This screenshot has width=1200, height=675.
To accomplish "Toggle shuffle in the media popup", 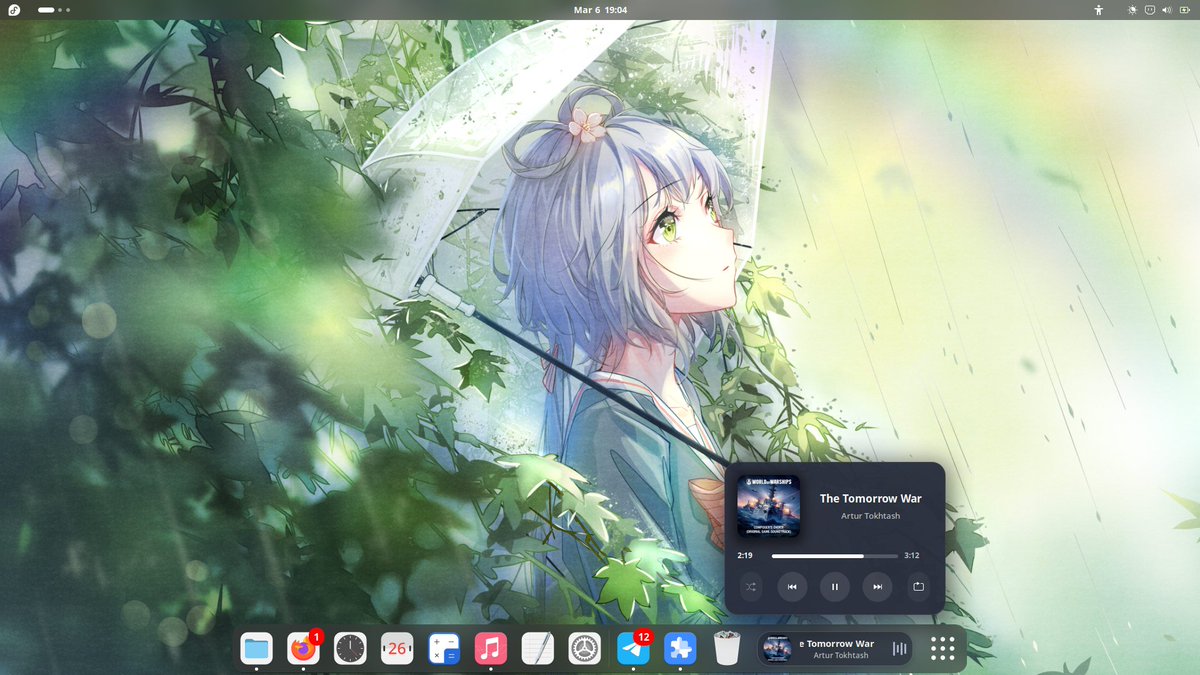I will coord(750,587).
